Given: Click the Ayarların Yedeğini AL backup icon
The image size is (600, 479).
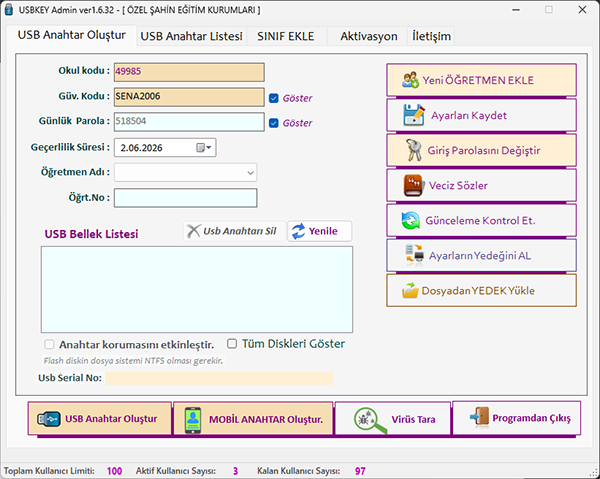Looking at the screenshot, I should 409,255.
